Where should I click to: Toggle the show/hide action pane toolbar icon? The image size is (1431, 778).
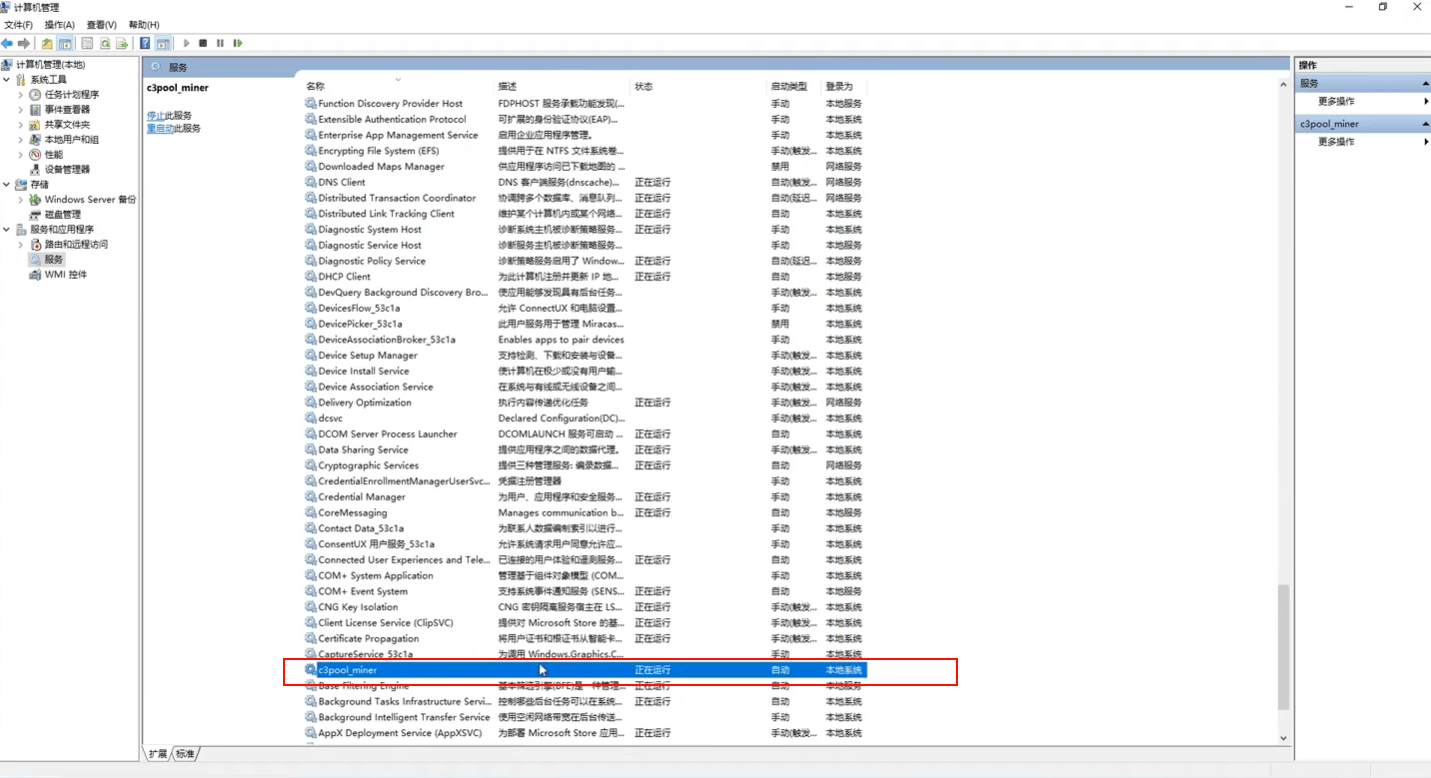(162, 43)
